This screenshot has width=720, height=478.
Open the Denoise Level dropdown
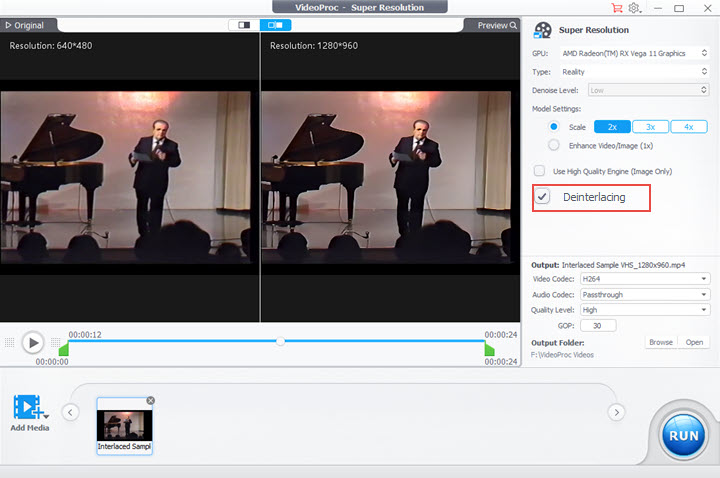(x=648, y=90)
